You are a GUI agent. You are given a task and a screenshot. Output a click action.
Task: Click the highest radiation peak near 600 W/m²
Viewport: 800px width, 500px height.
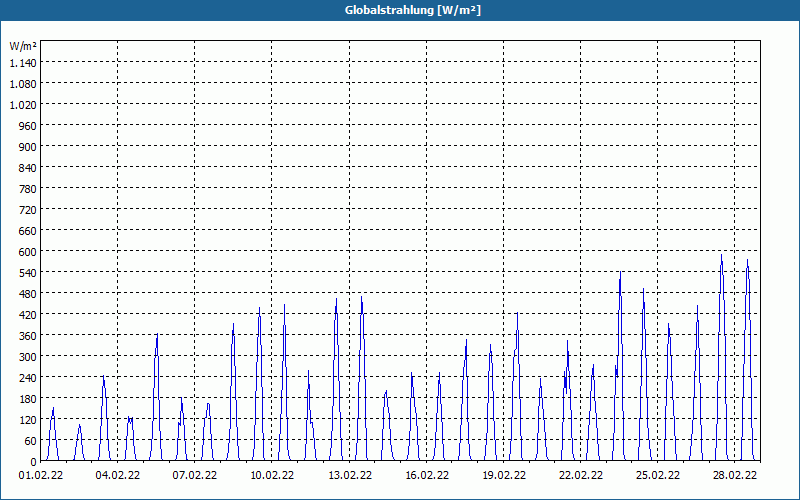pos(721,255)
